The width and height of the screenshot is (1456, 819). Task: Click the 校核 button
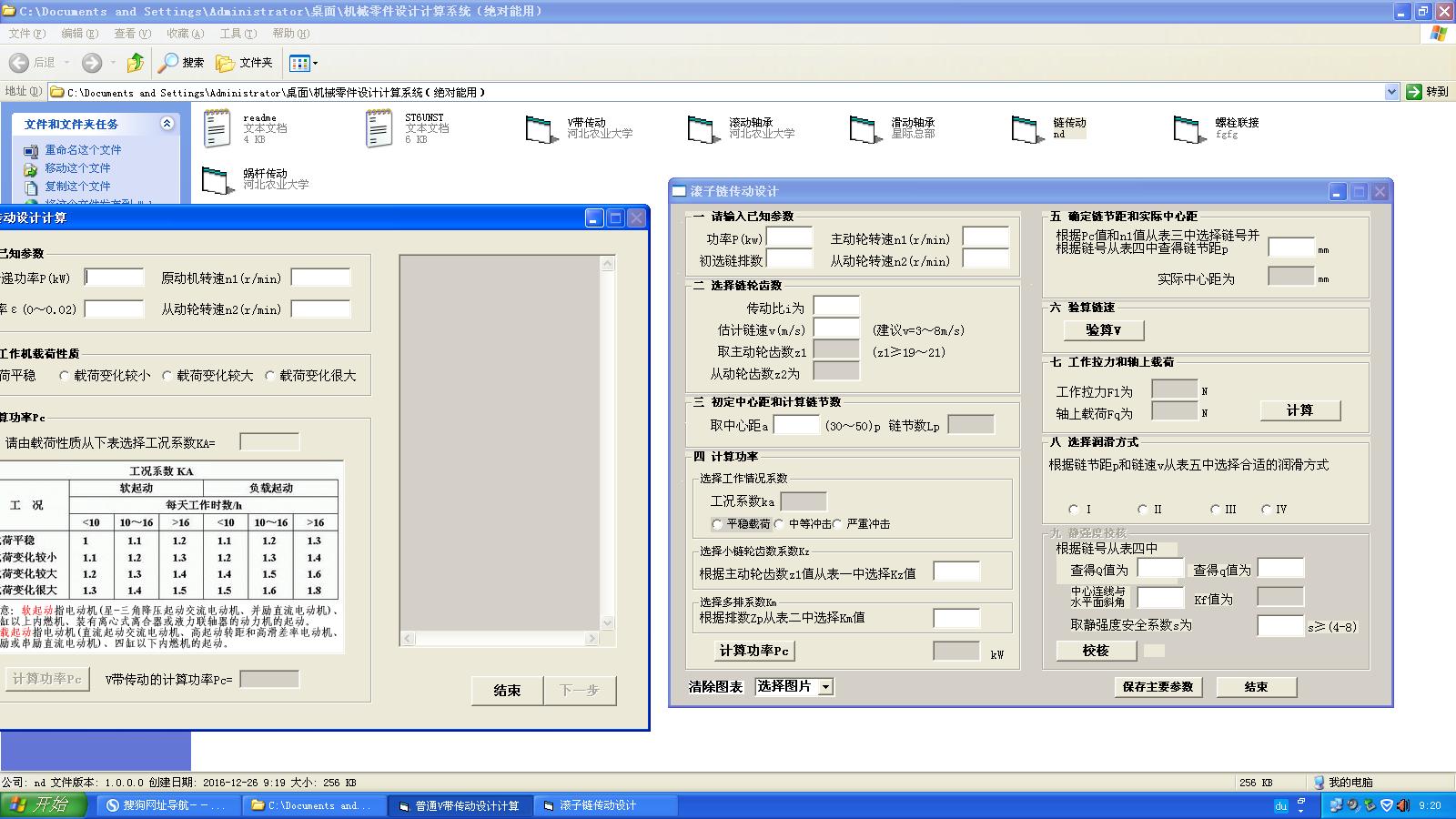click(x=1097, y=651)
